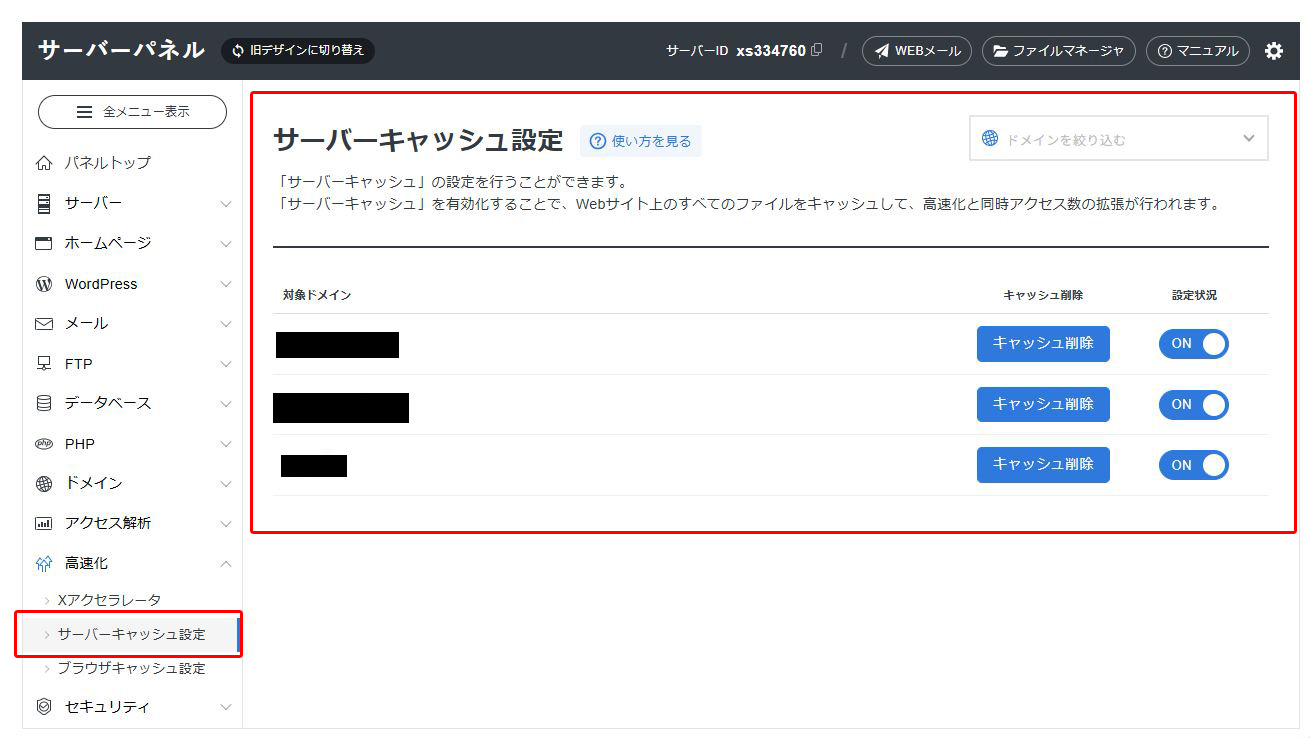Click the データベース cylinder icon
1310x738 pixels.
coord(43,403)
